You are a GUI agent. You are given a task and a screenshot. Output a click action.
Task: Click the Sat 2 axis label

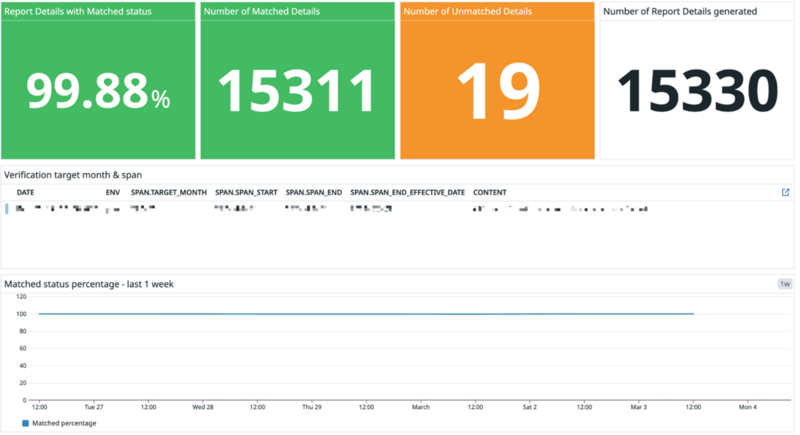[x=530, y=407]
